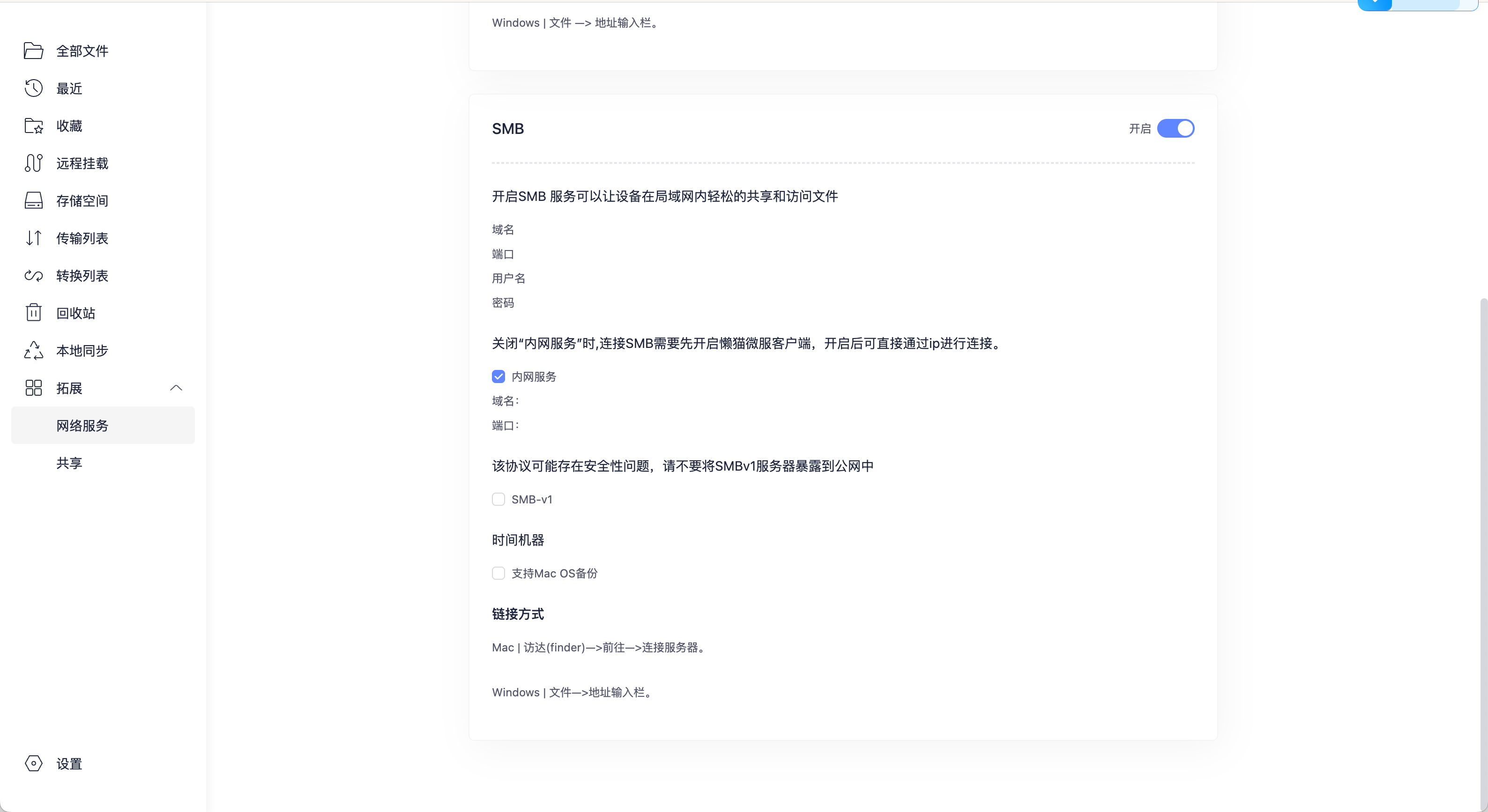Click the Local Sync recycle icon
1488x812 pixels.
pos(34,351)
